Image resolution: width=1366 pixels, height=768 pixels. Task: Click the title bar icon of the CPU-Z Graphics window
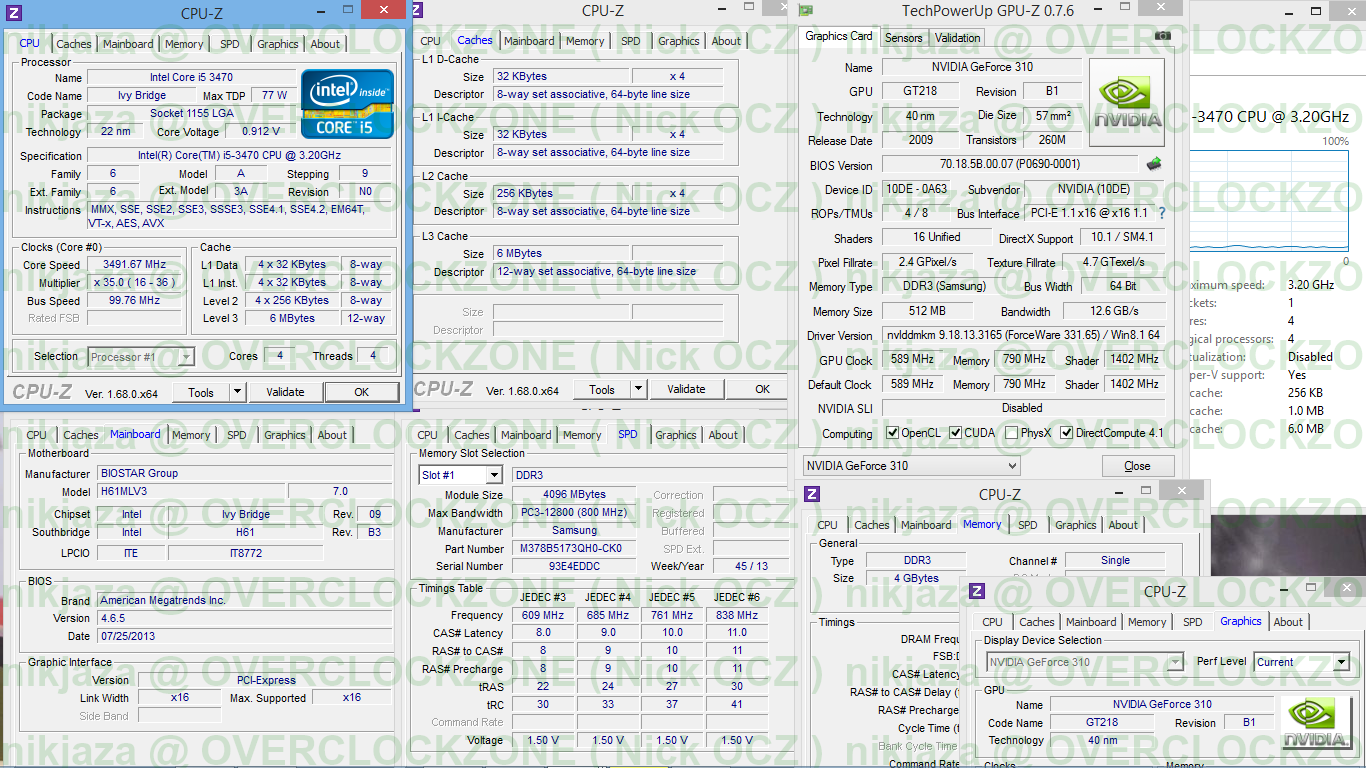(978, 591)
